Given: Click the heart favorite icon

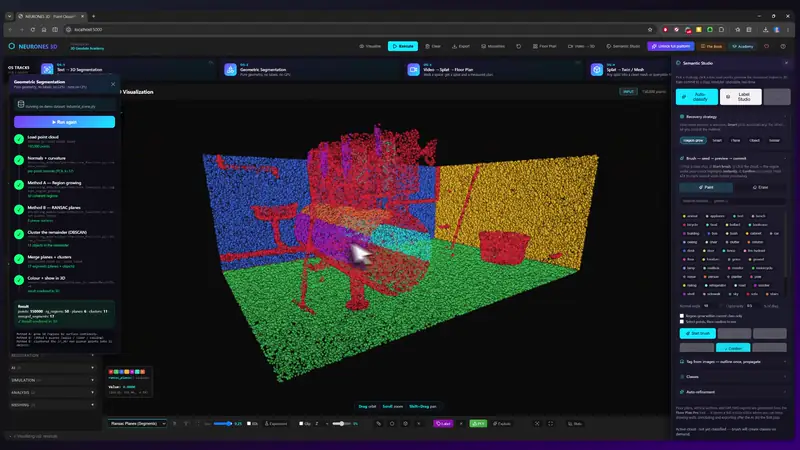Looking at the screenshot, I should tap(766, 46).
